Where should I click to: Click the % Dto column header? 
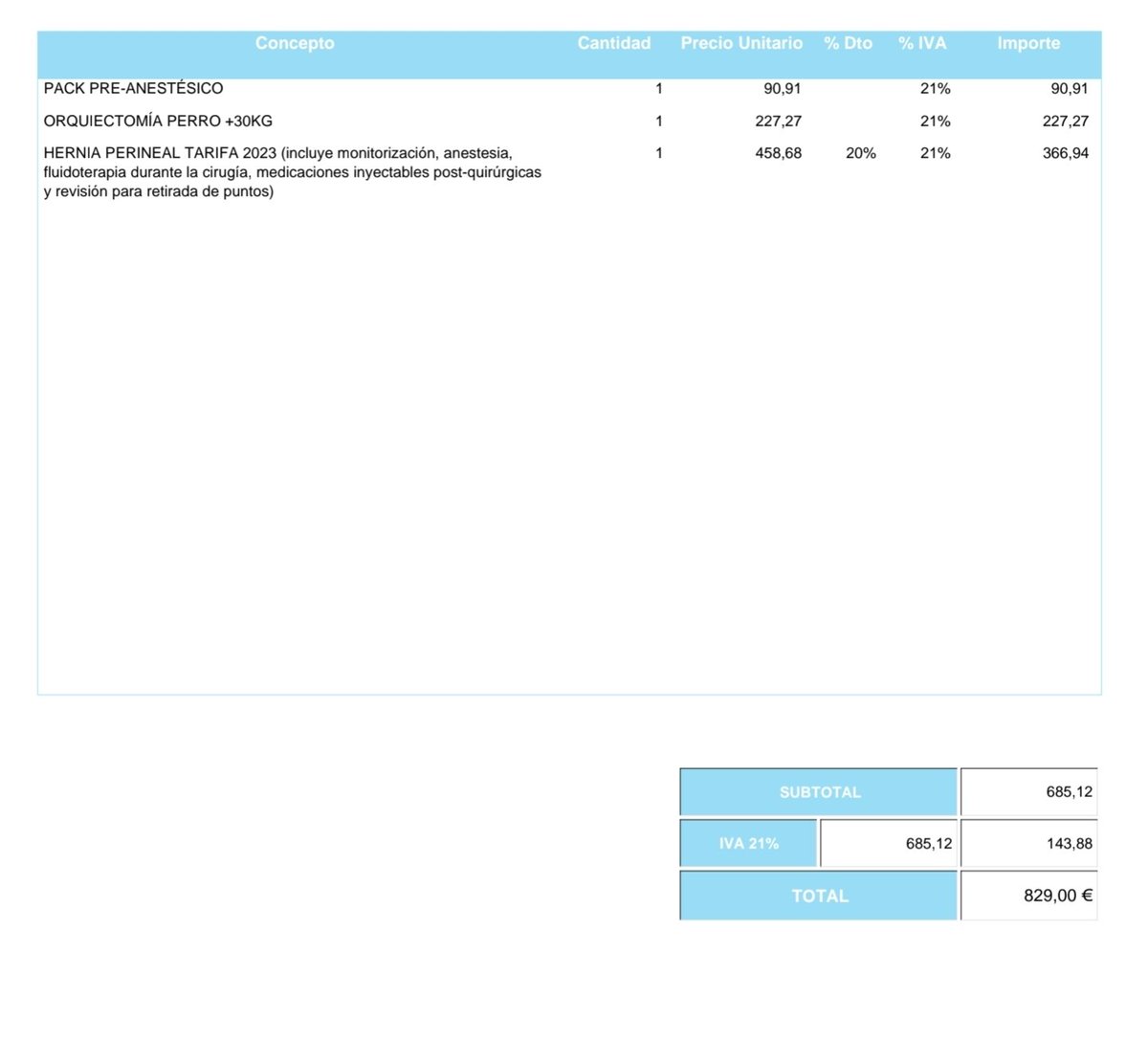coord(849,43)
